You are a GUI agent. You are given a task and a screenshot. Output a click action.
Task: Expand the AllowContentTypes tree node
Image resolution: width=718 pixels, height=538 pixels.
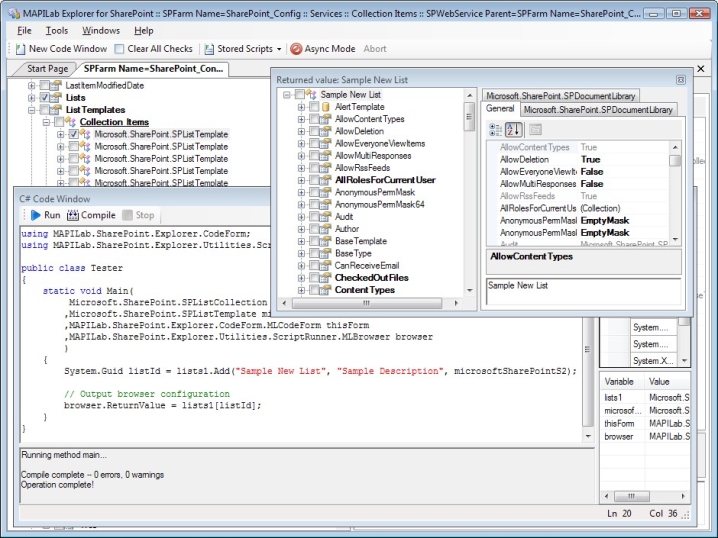click(301, 119)
